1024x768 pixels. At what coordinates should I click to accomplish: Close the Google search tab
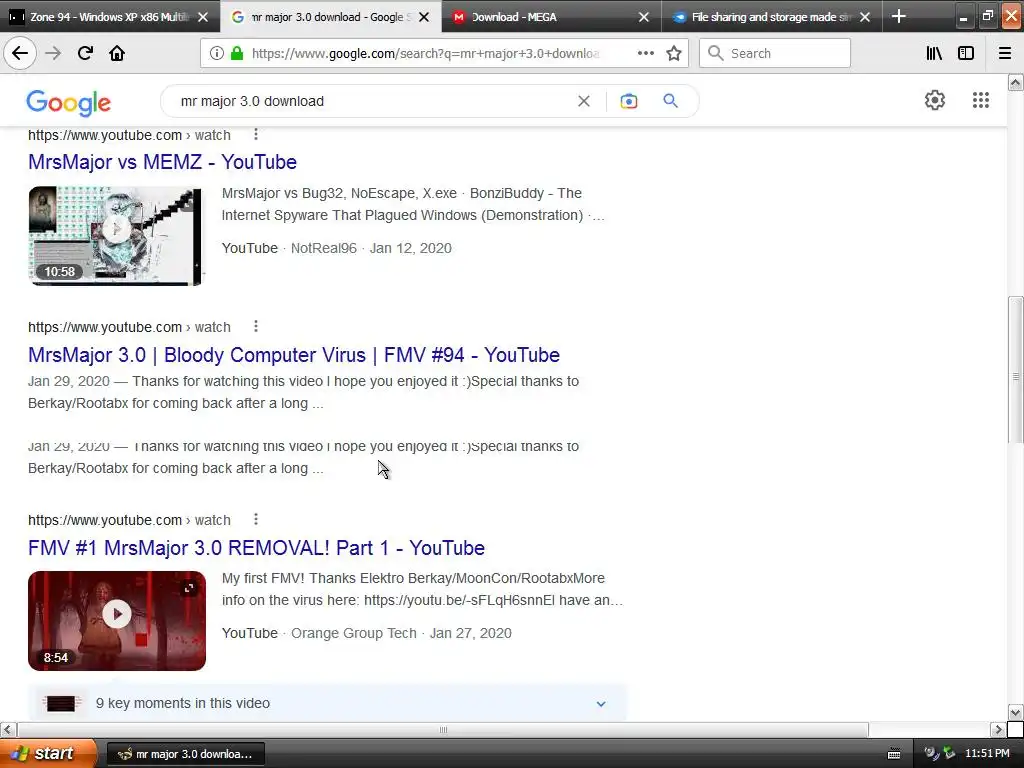[424, 17]
